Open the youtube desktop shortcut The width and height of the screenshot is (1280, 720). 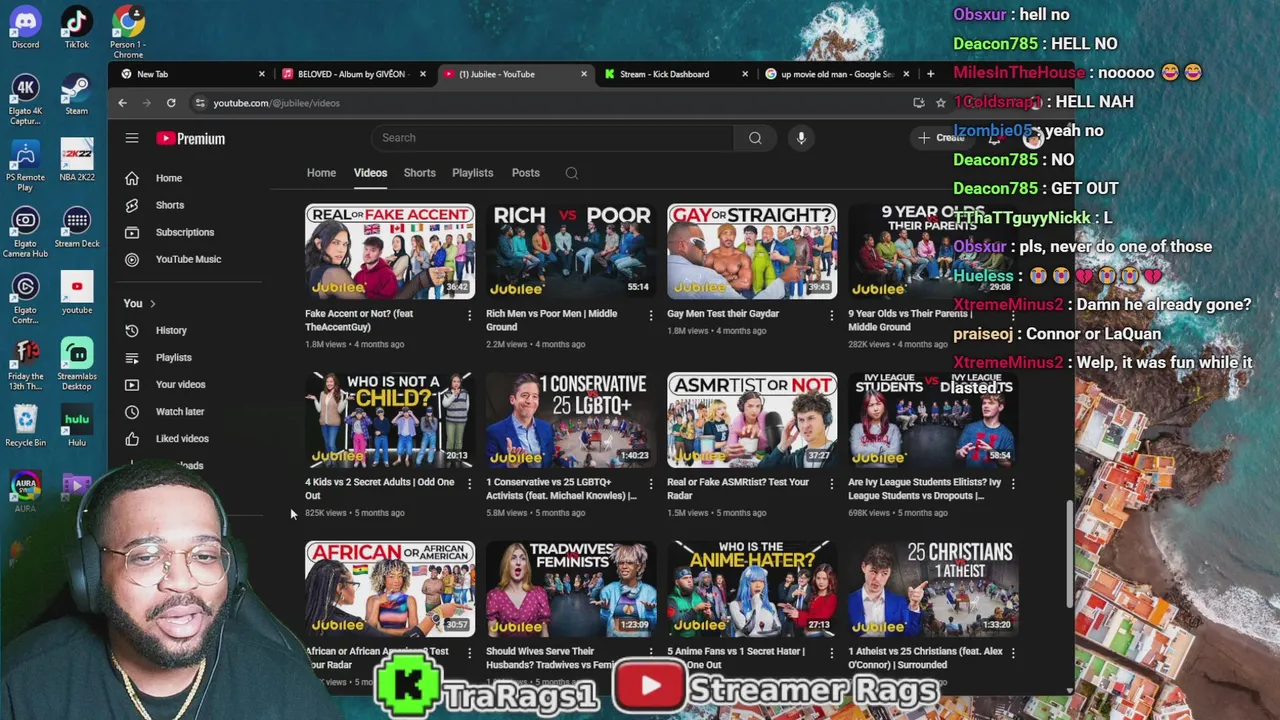(x=76, y=293)
